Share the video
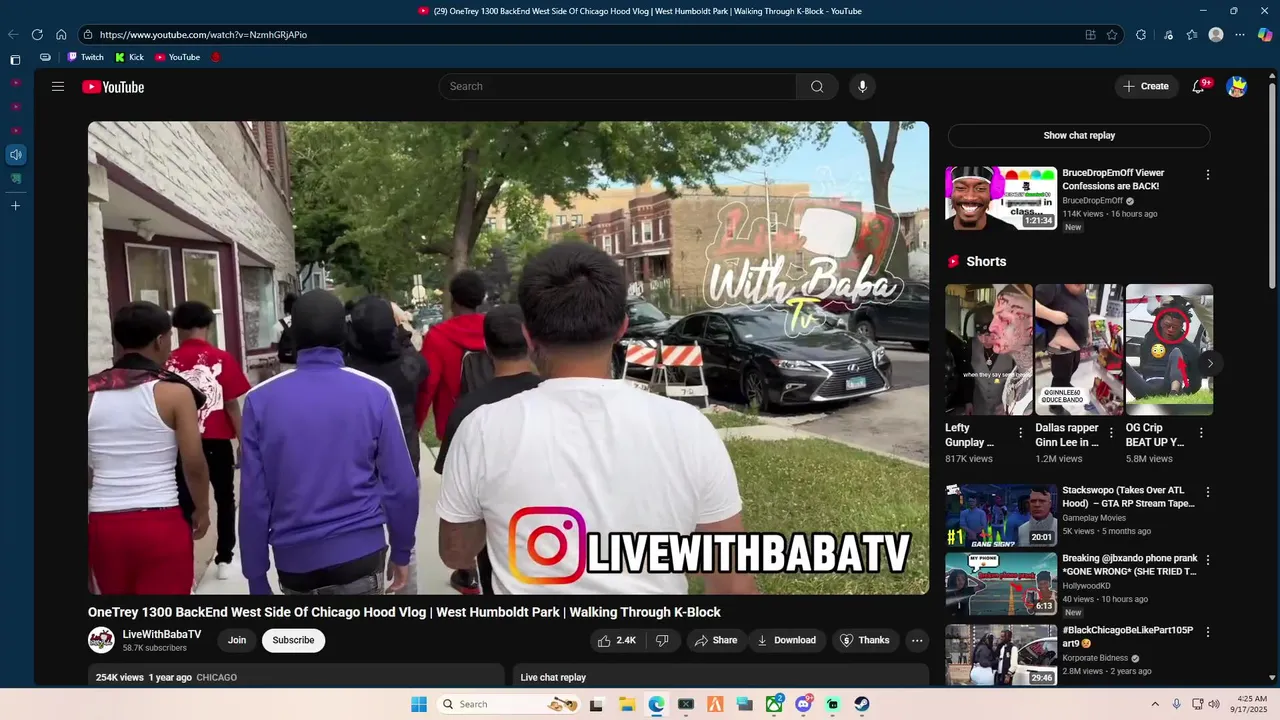The width and height of the screenshot is (1280, 720). coord(716,641)
